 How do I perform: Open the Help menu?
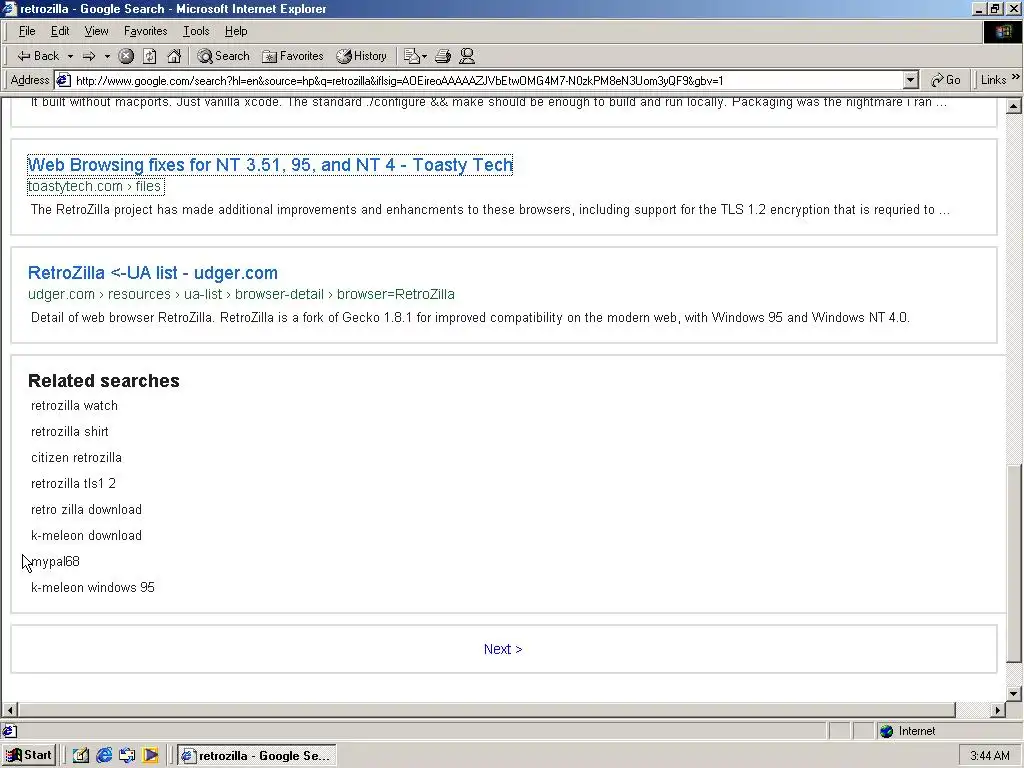pos(236,31)
